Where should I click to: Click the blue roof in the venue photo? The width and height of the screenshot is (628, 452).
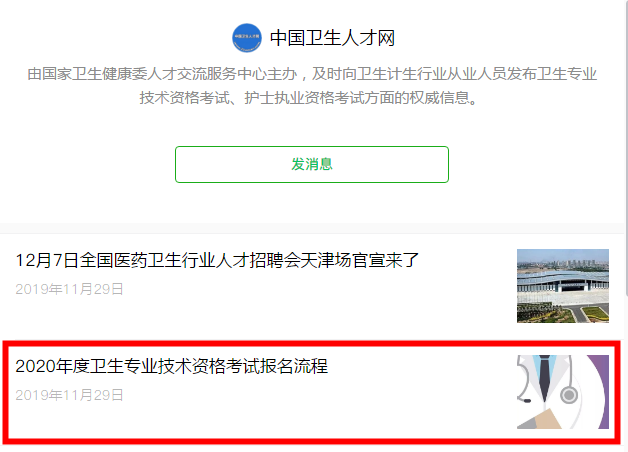(x=563, y=277)
